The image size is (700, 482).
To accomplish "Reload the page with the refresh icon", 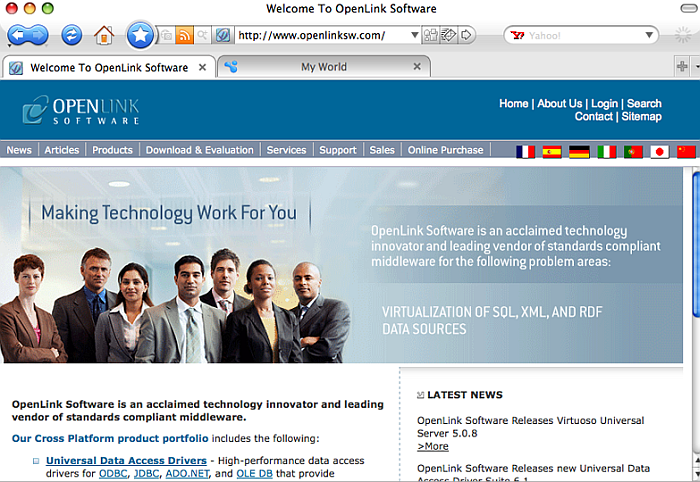I will click(x=71, y=36).
